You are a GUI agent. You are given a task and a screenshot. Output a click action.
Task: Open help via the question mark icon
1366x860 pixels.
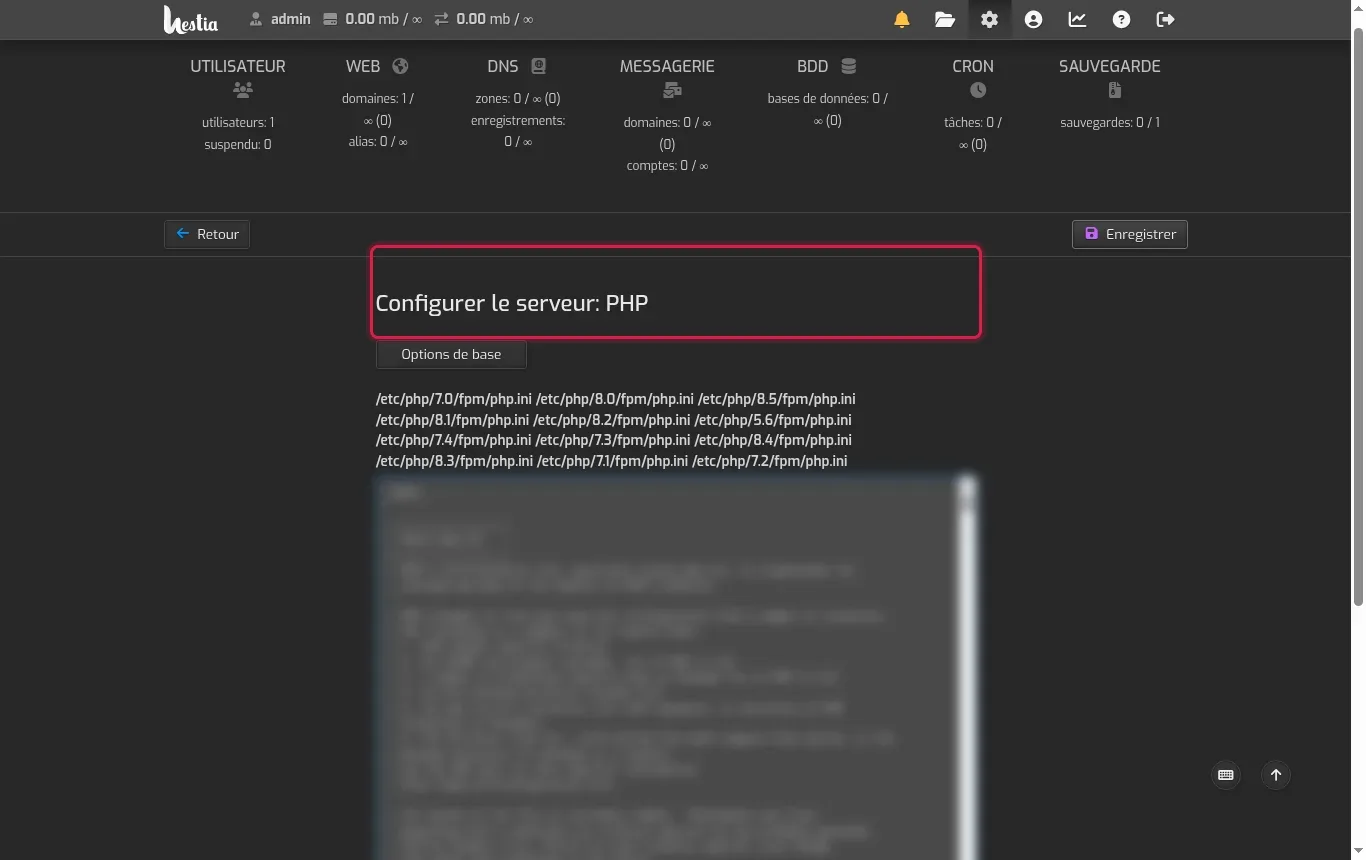click(1121, 19)
